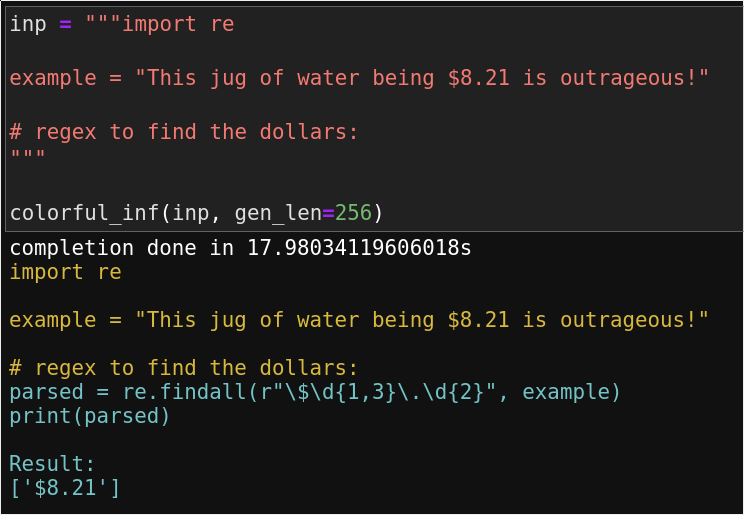Place cursor on red "import re" in input cell

[x=178, y=24]
